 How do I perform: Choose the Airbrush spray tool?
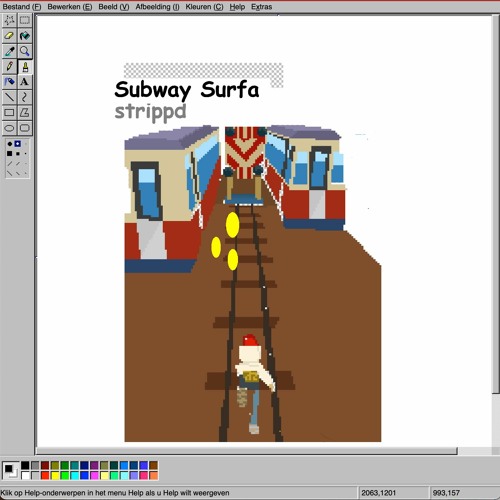coord(9,82)
